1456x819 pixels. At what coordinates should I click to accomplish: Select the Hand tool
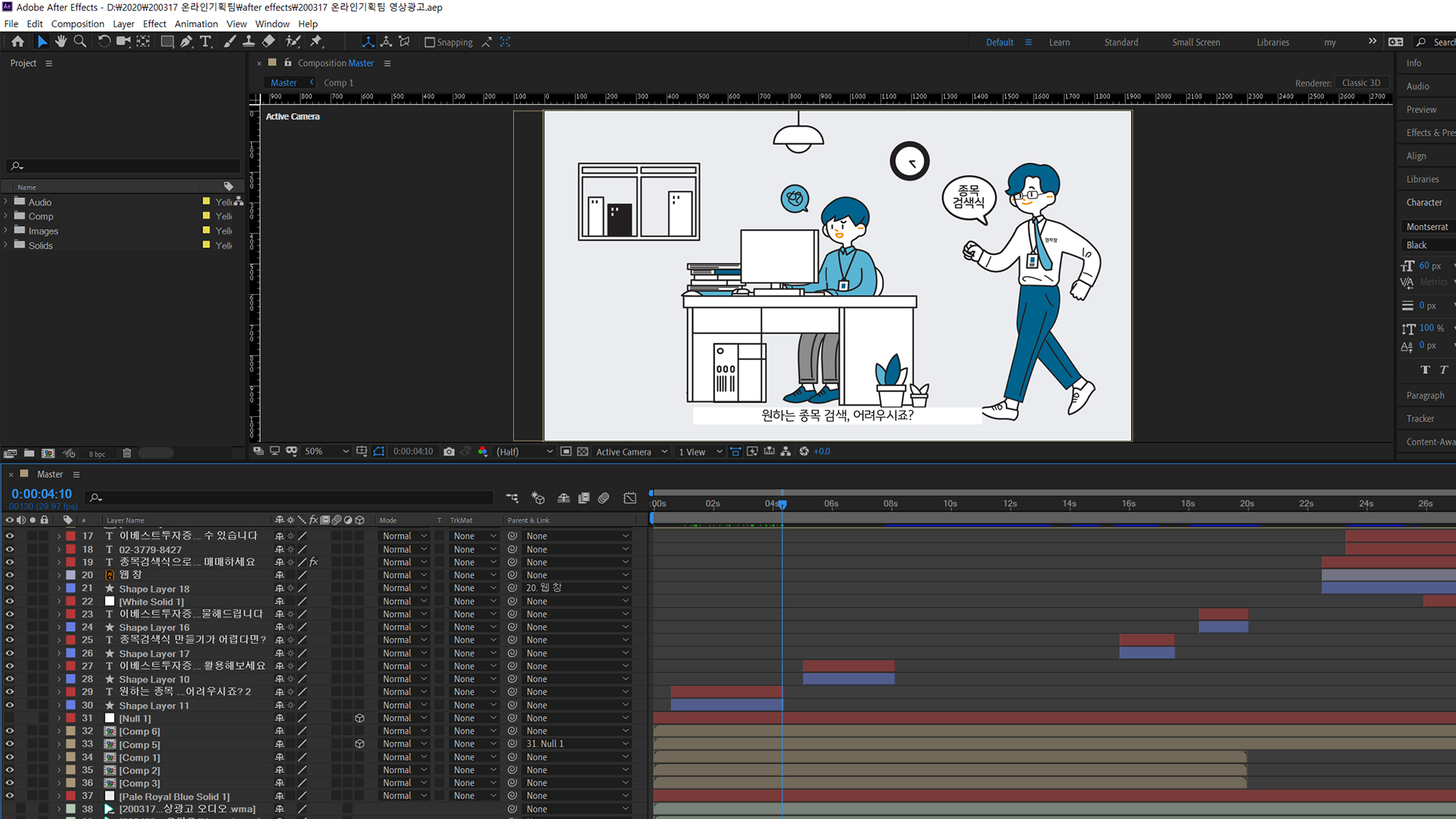tap(61, 42)
